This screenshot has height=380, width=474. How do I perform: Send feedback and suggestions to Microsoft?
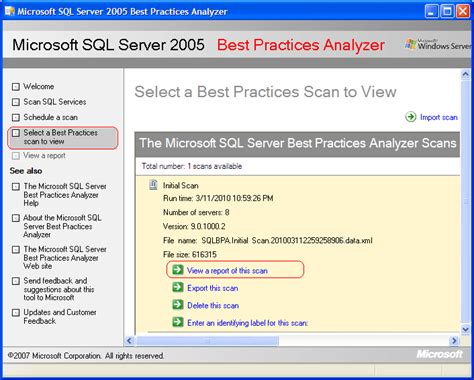tap(59, 289)
